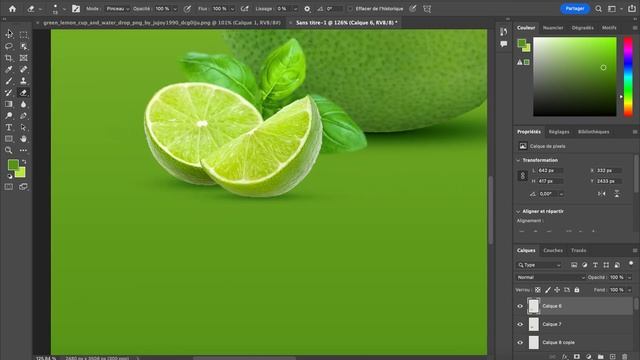Open the layer filter Type dropdown
640x360 pixels.
pyautogui.click(x=539, y=265)
